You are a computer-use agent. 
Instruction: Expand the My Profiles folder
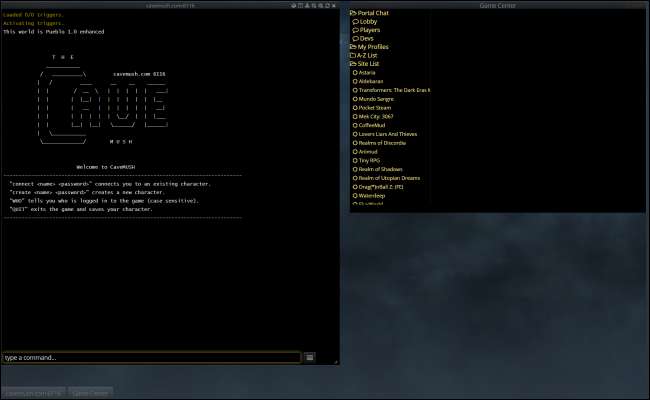(x=353, y=47)
